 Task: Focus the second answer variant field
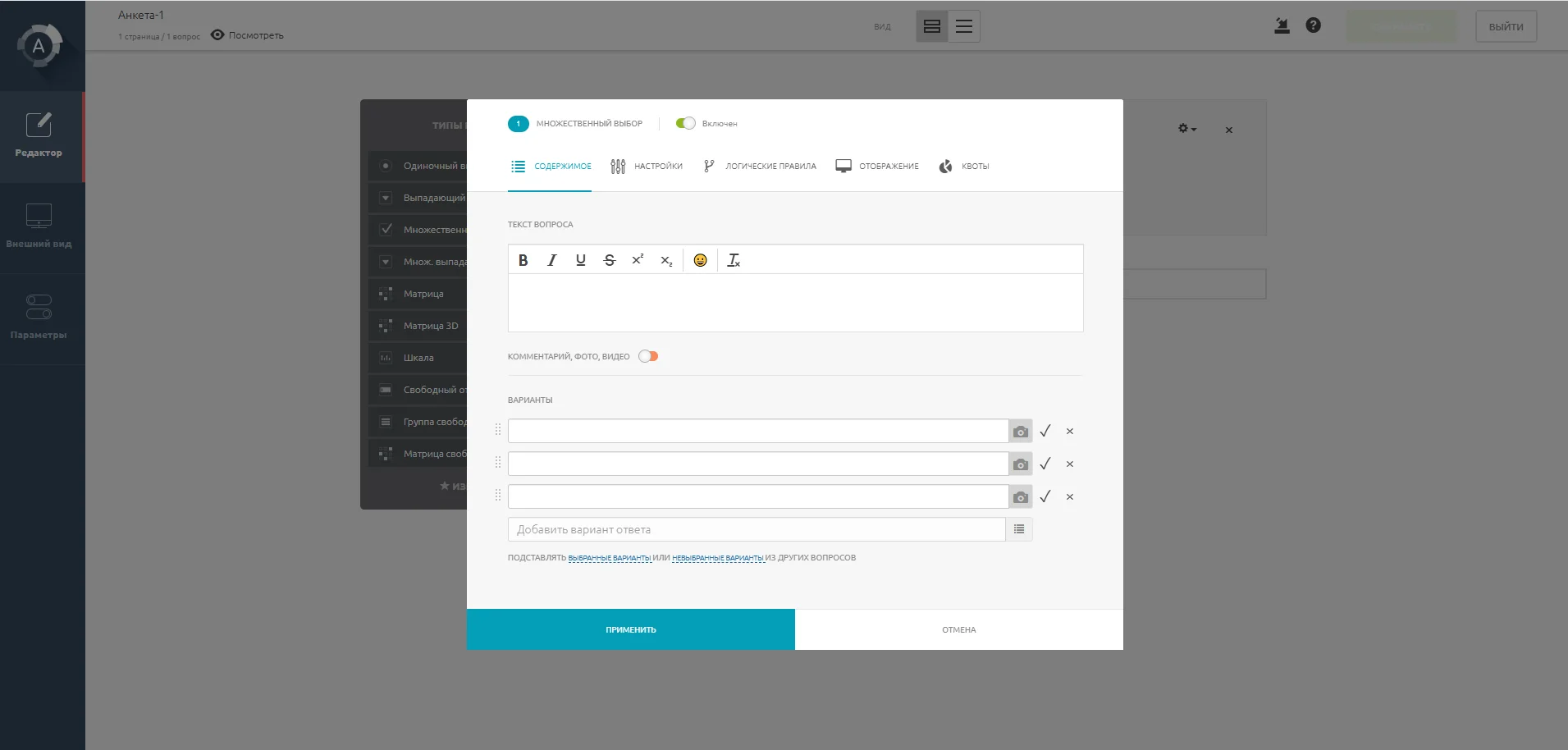click(x=758, y=464)
